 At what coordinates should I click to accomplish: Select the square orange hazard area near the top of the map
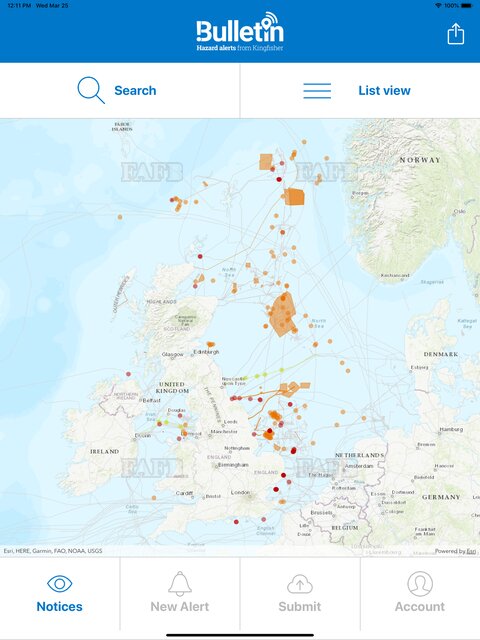coord(266,162)
